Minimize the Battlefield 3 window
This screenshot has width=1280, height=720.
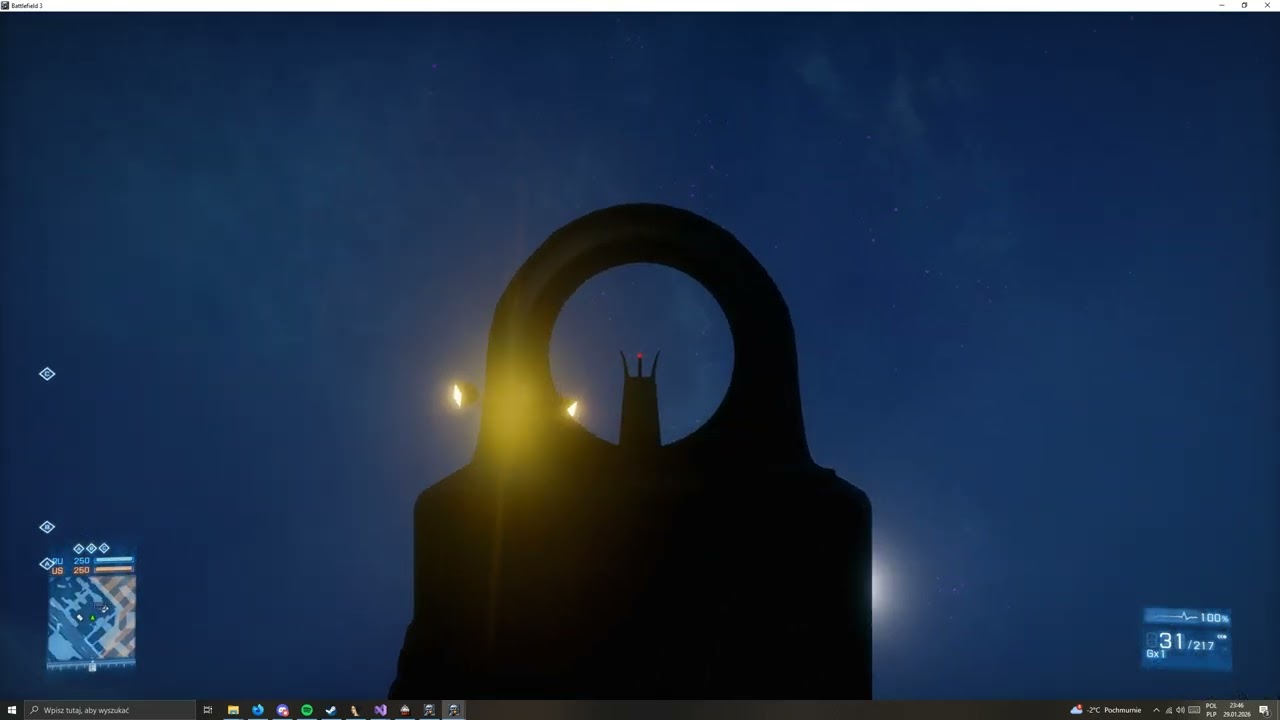[1222, 5]
